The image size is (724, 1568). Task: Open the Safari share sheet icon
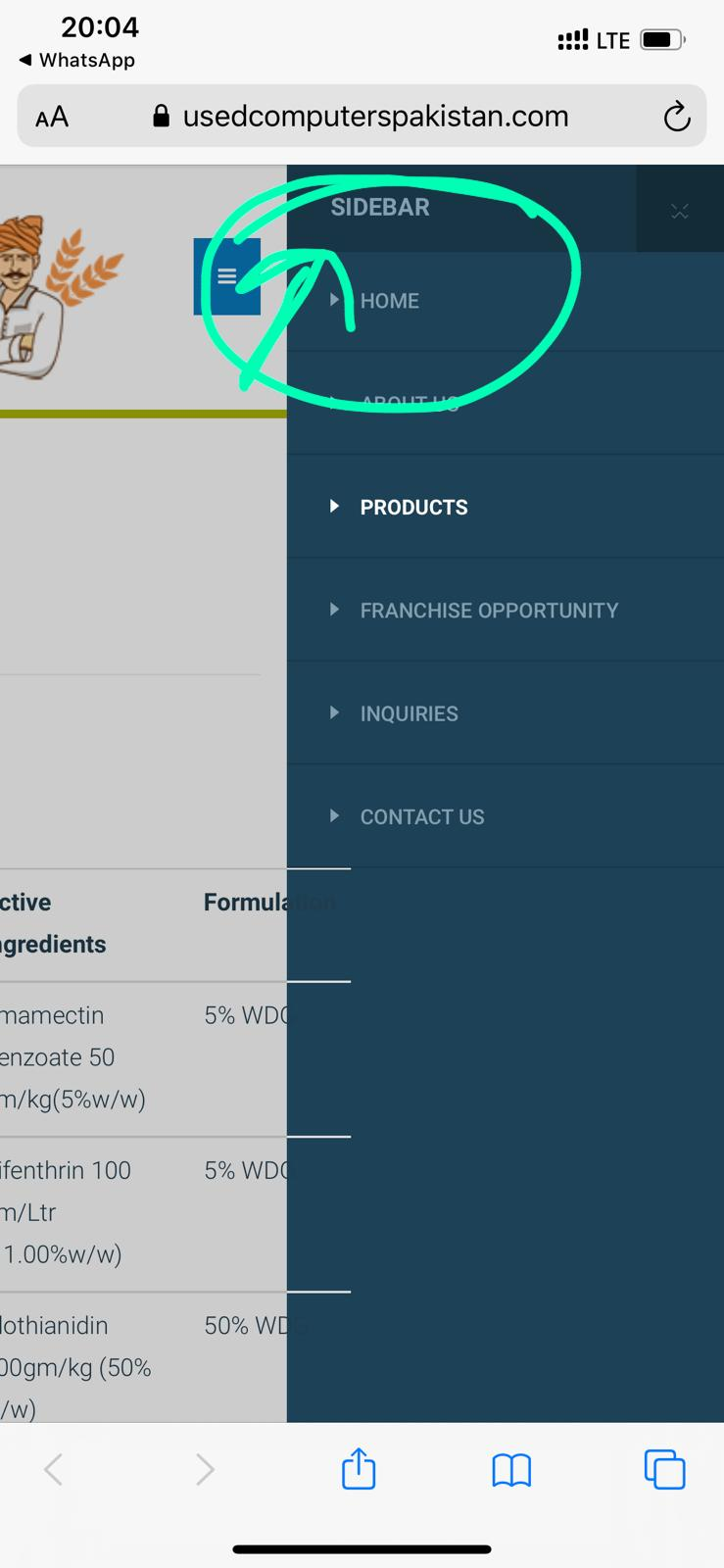(x=359, y=1469)
